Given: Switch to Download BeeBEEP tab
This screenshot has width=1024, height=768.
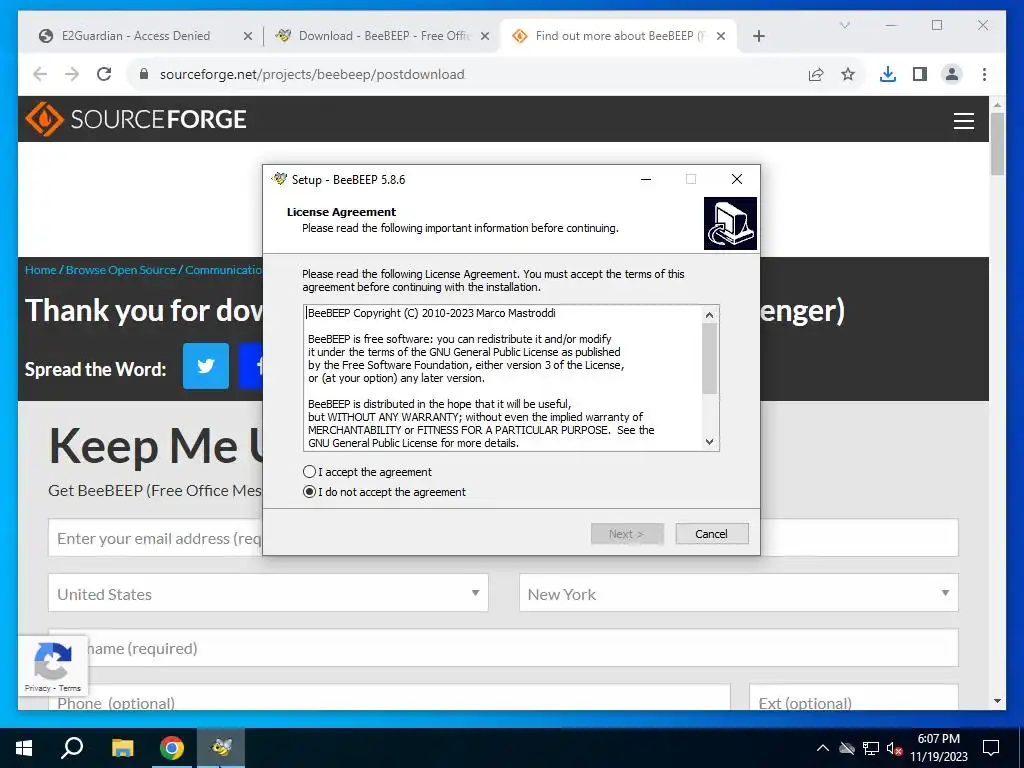Looking at the screenshot, I should [384, 36].
